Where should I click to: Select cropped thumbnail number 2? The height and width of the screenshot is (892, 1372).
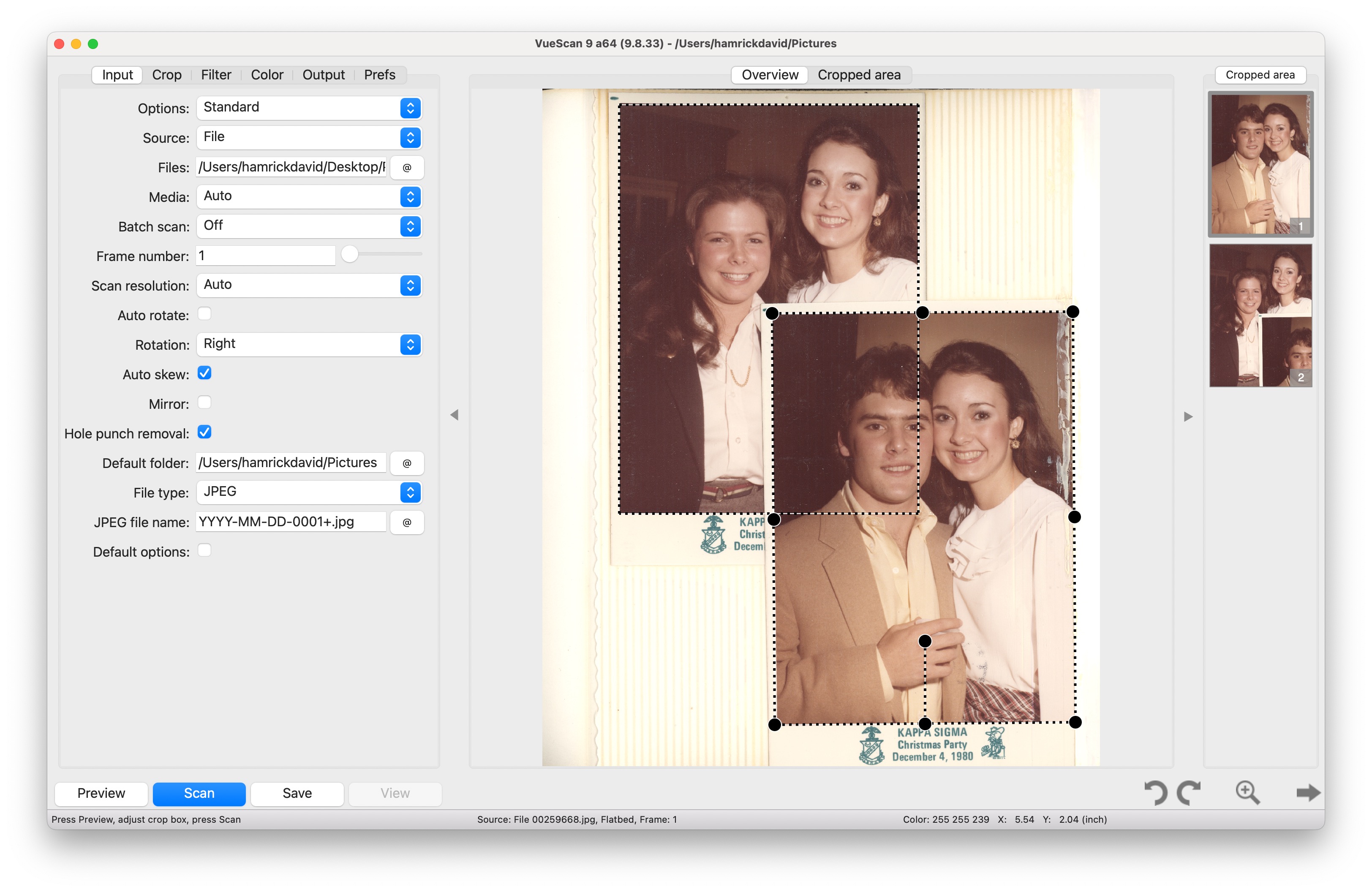(1260, 316)
